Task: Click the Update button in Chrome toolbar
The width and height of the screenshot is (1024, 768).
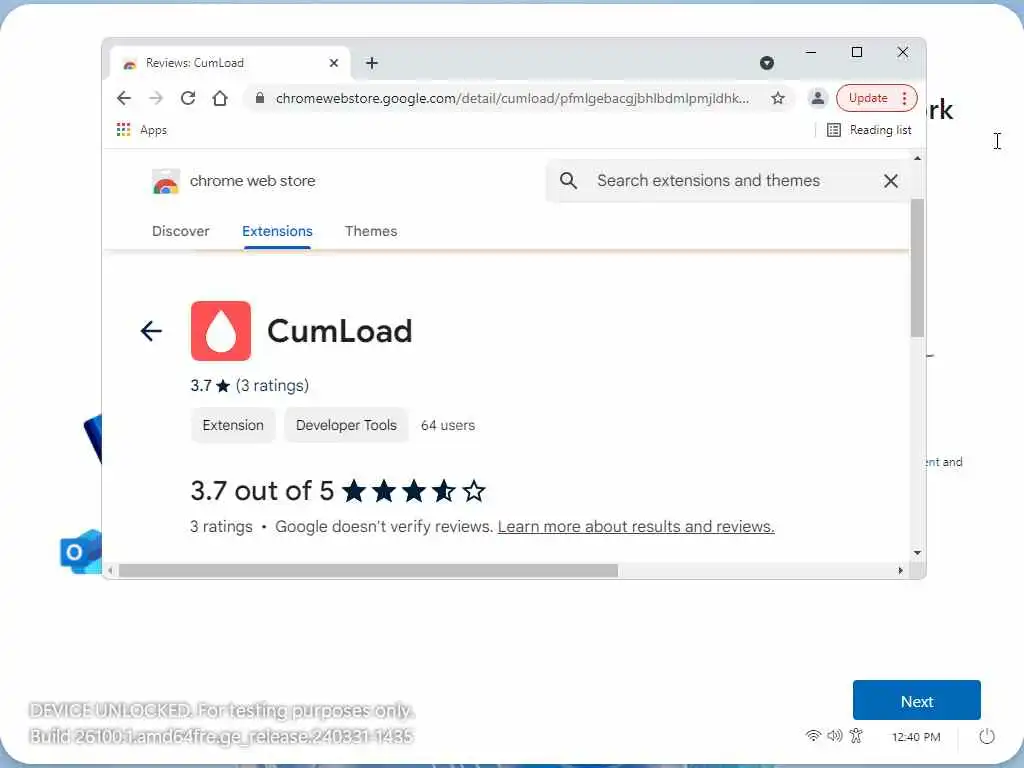Action: 868,98
